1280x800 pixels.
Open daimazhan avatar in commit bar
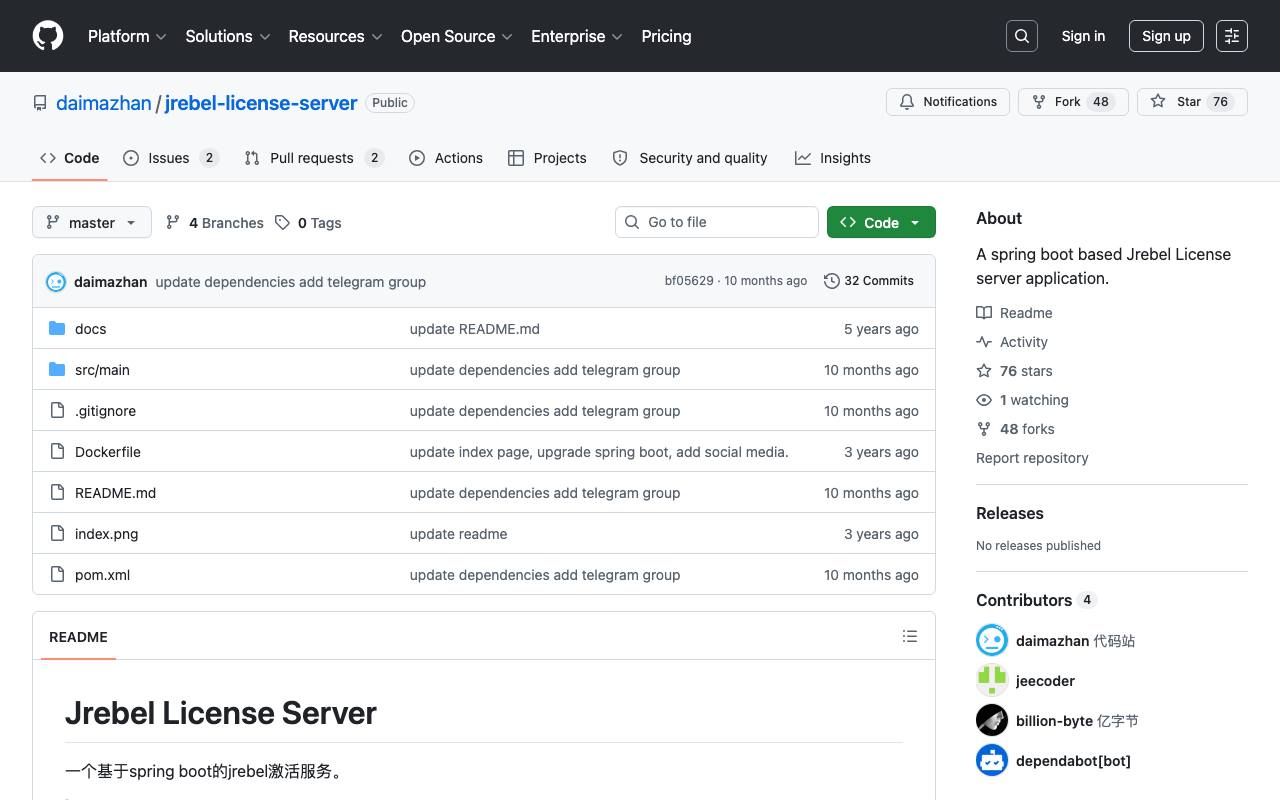click(x=56, y=282)
